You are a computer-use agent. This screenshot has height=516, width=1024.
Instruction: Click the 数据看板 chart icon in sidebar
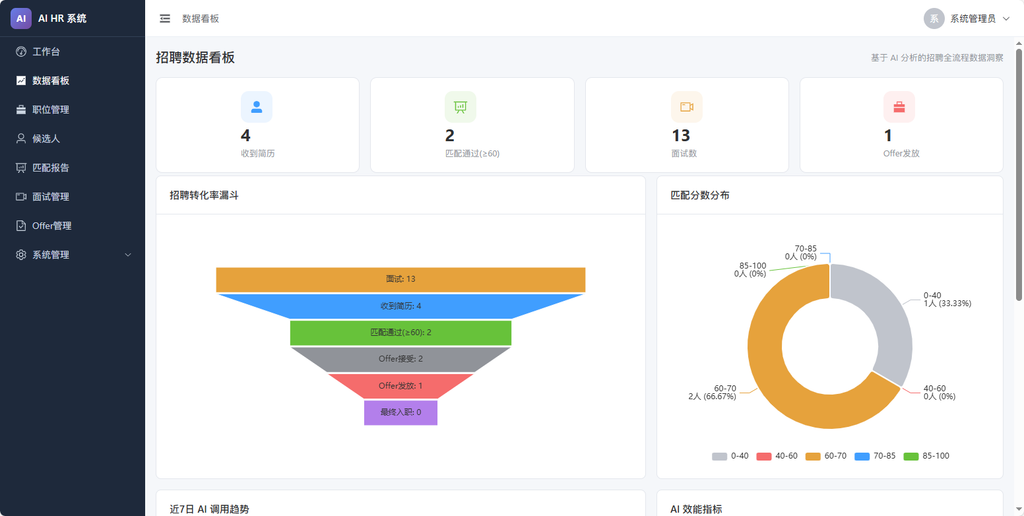[x=21, y=81]
